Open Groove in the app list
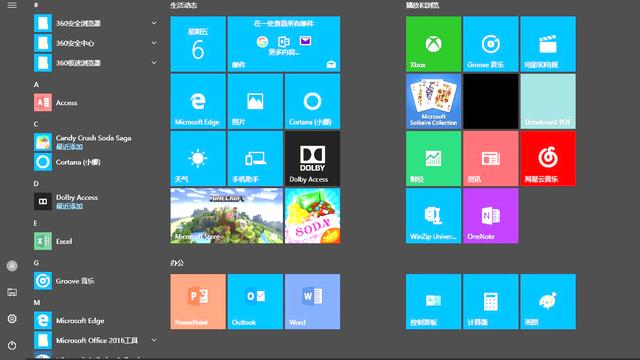 pyautogui.click(x=96, y=281)
